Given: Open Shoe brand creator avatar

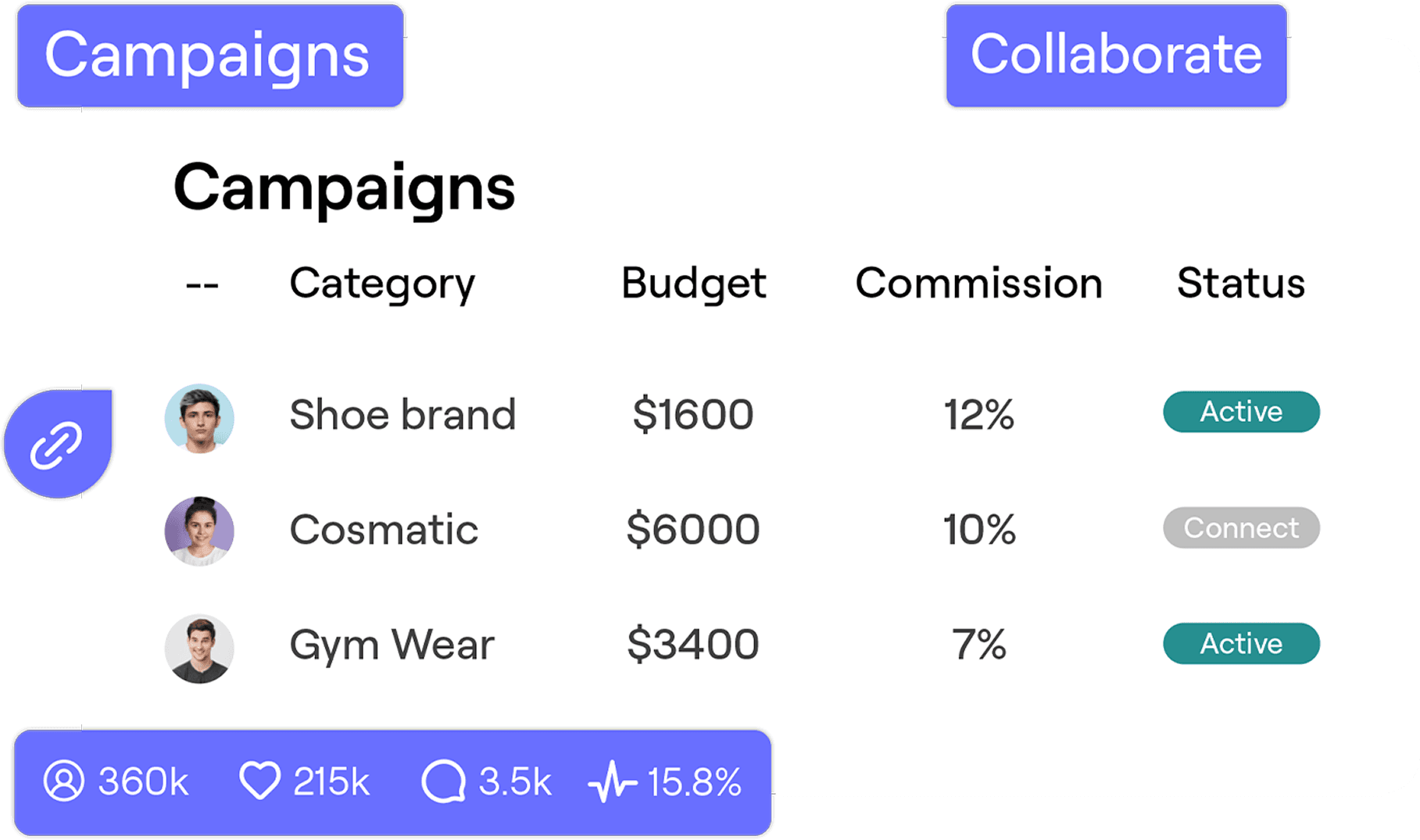Looking at the screenshot, I should point(199,419).
